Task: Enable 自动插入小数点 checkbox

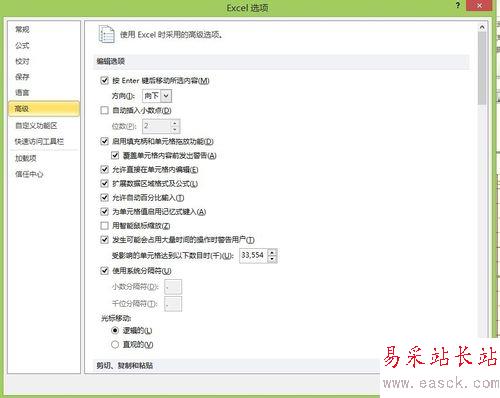Action: click(104, 110)
